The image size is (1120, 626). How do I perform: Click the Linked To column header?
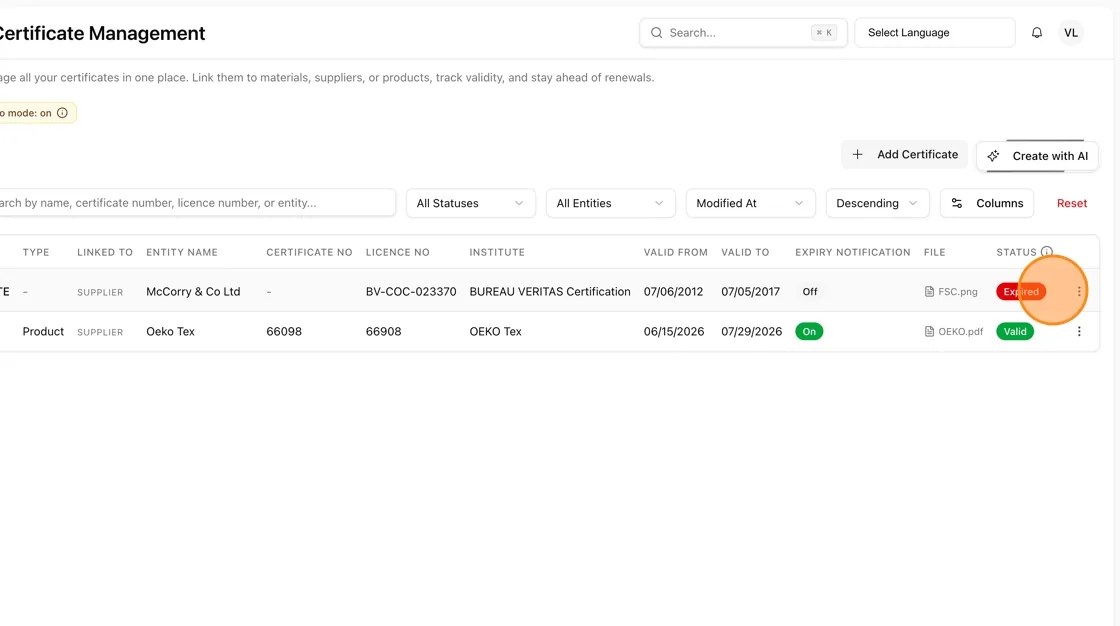[104, 252]
